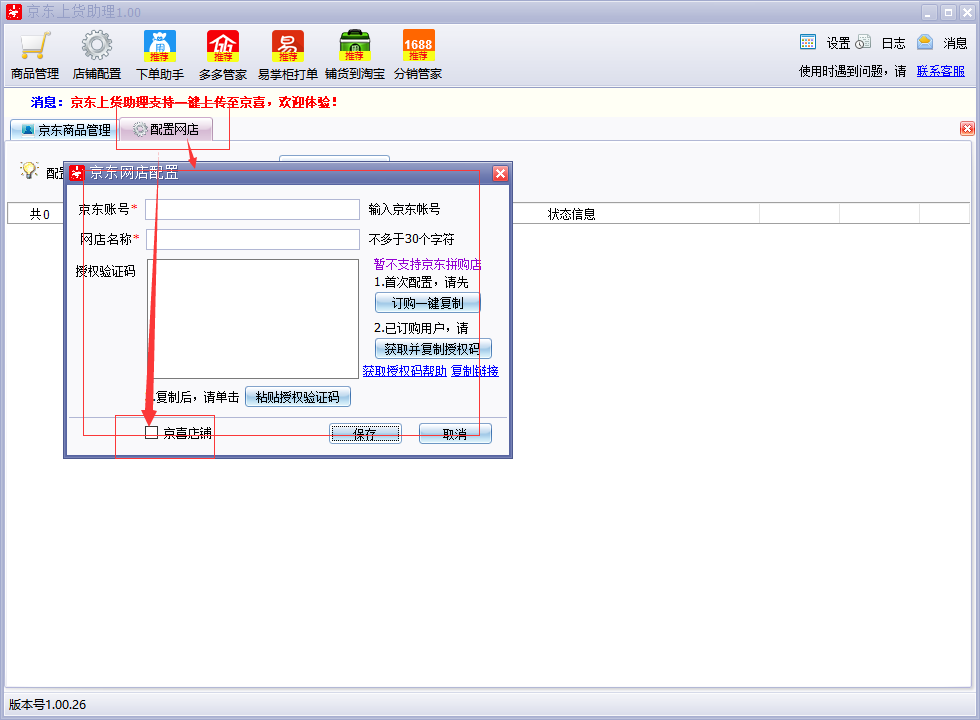Click the 暂不支持京东拼购店 notice
This screenshot has width=980, height=720.
(428, 264)
